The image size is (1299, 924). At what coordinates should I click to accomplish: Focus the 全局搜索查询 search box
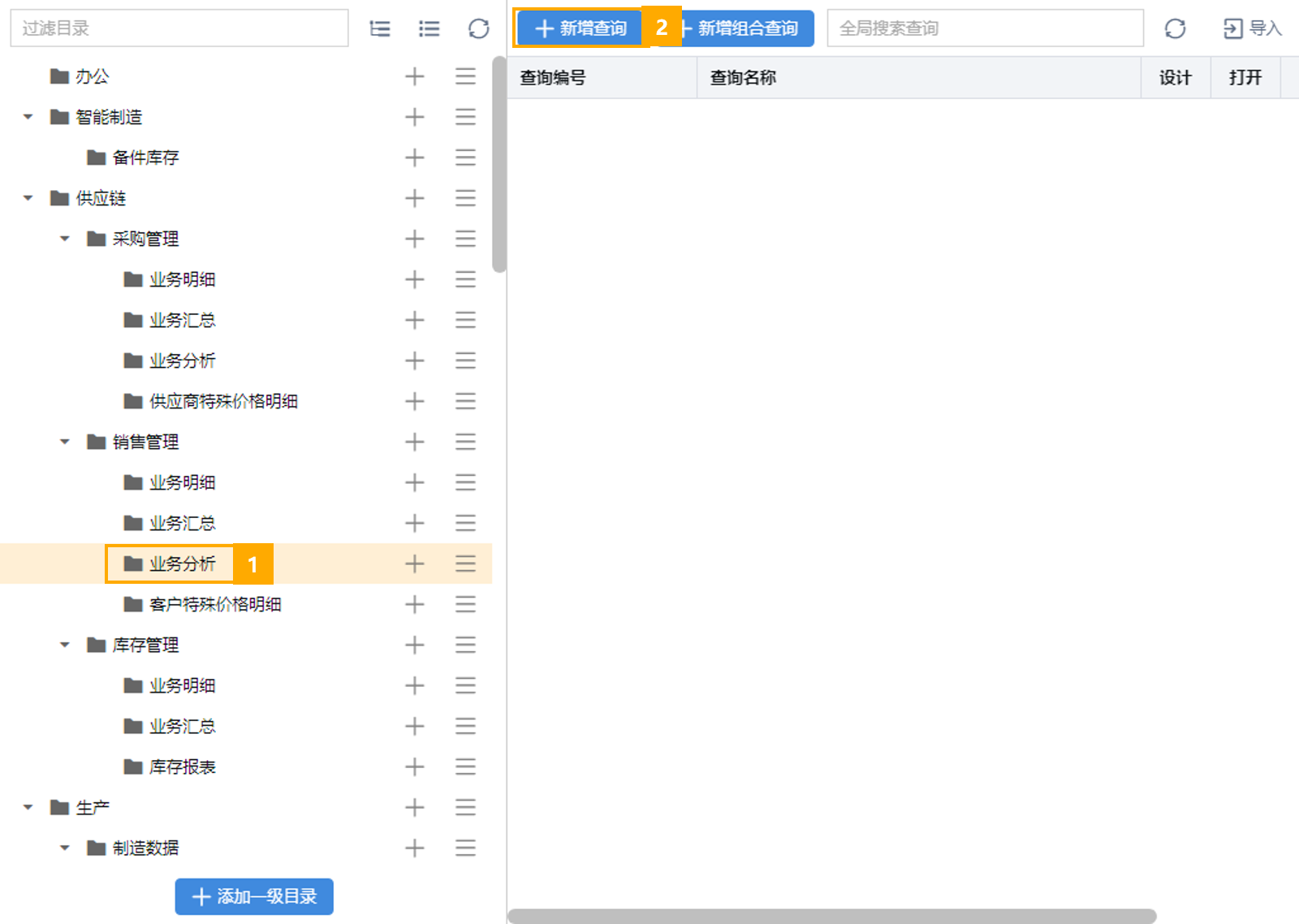pos(986,28)
